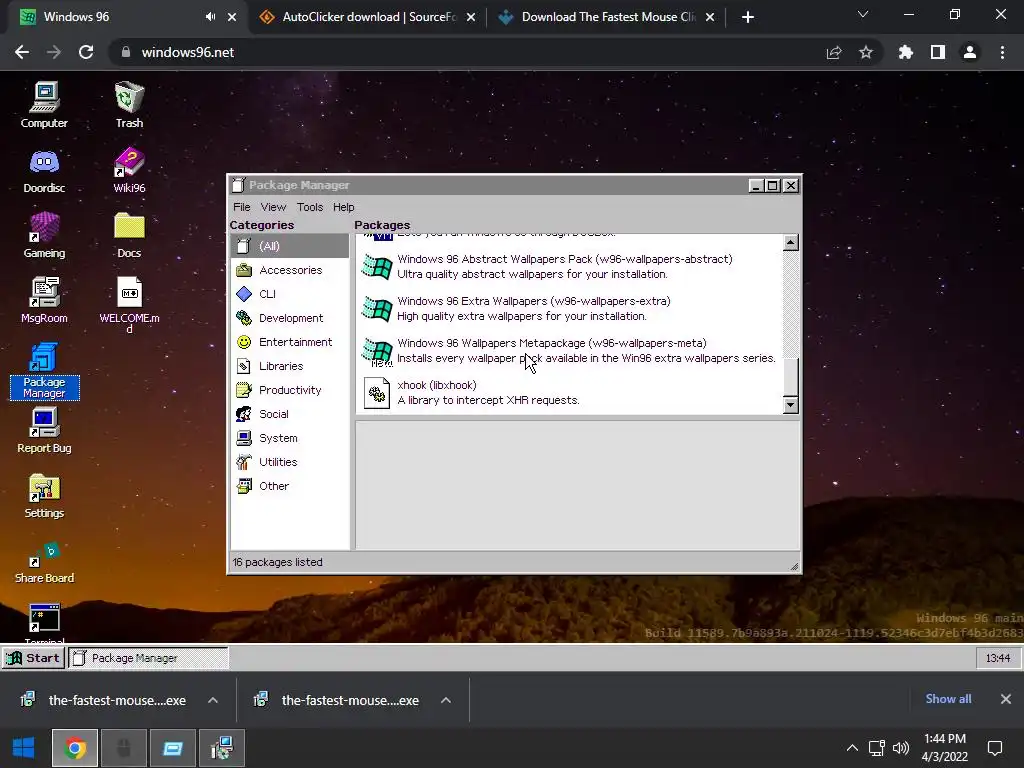Open the File menu in Package Manager
Viewport: 1024px width, 768px height.
click(242, 207)
